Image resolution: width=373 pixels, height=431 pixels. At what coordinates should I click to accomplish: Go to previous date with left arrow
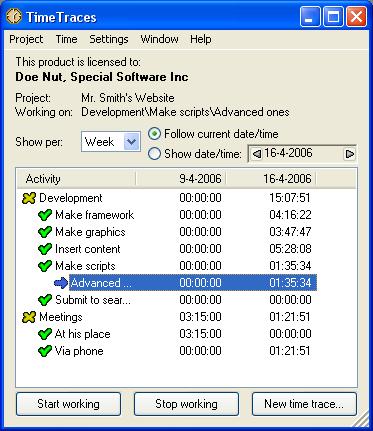[256, 154]
